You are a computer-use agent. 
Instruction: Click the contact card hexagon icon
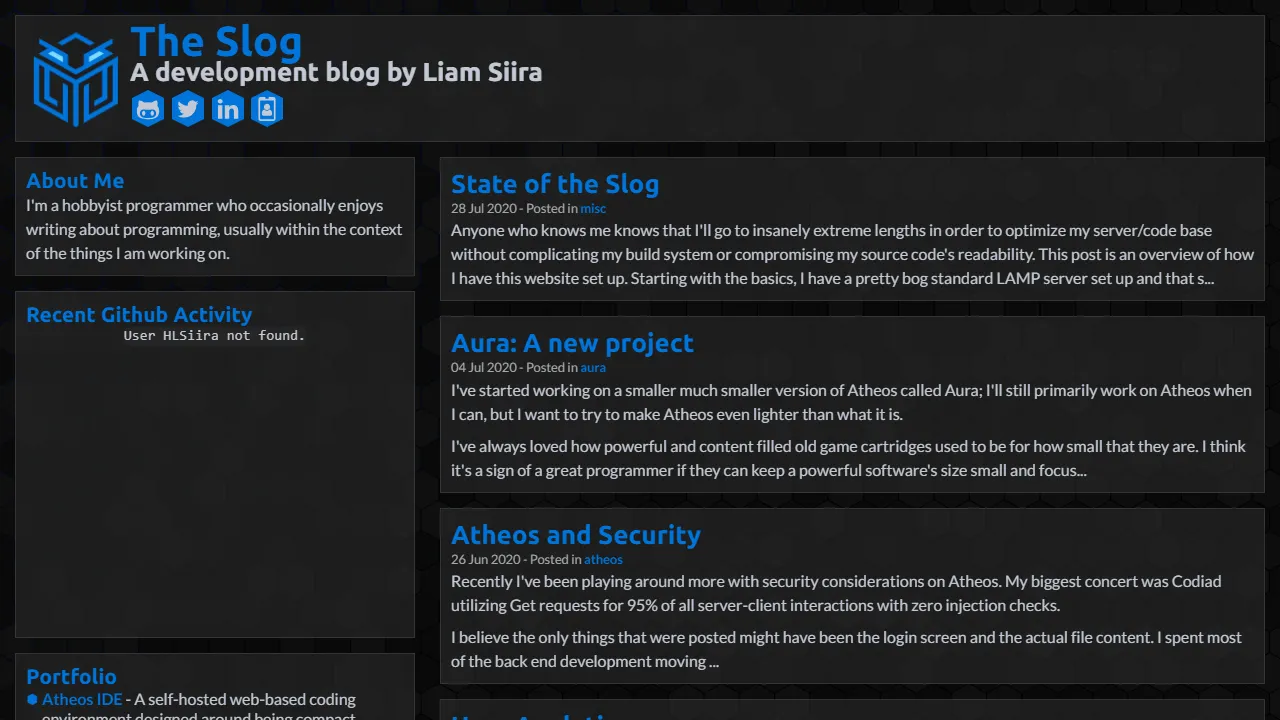coord(267,108)
